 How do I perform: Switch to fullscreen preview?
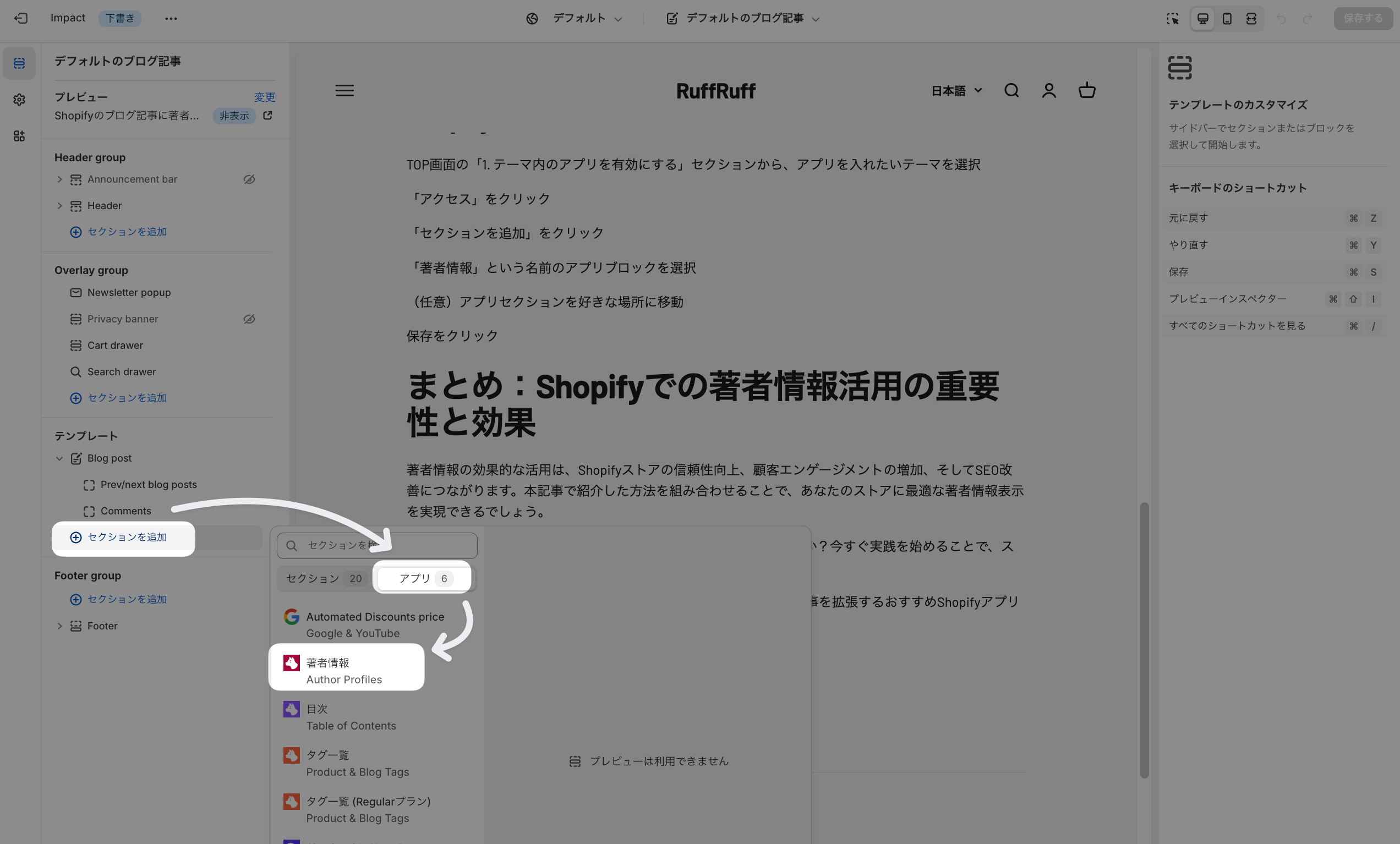1251,19
